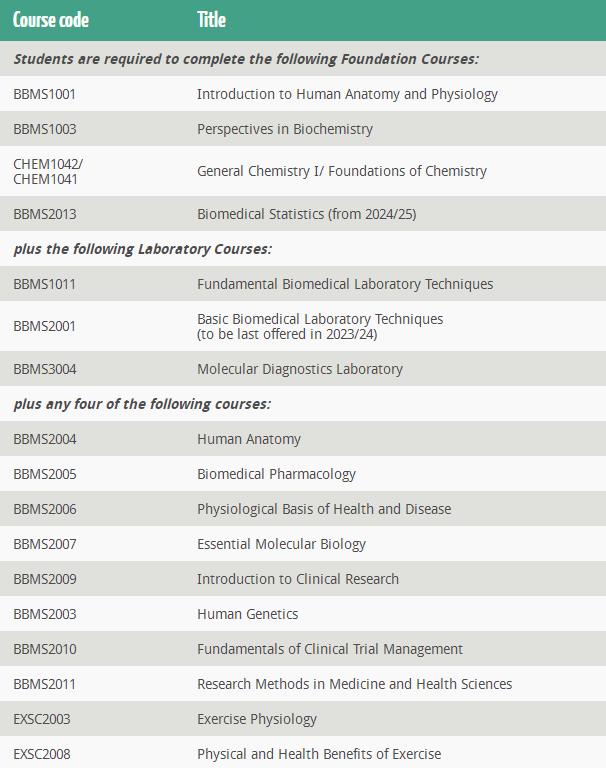Open Introduction to Clinical Research
606x768 pixels.
[x=298, y=579]
